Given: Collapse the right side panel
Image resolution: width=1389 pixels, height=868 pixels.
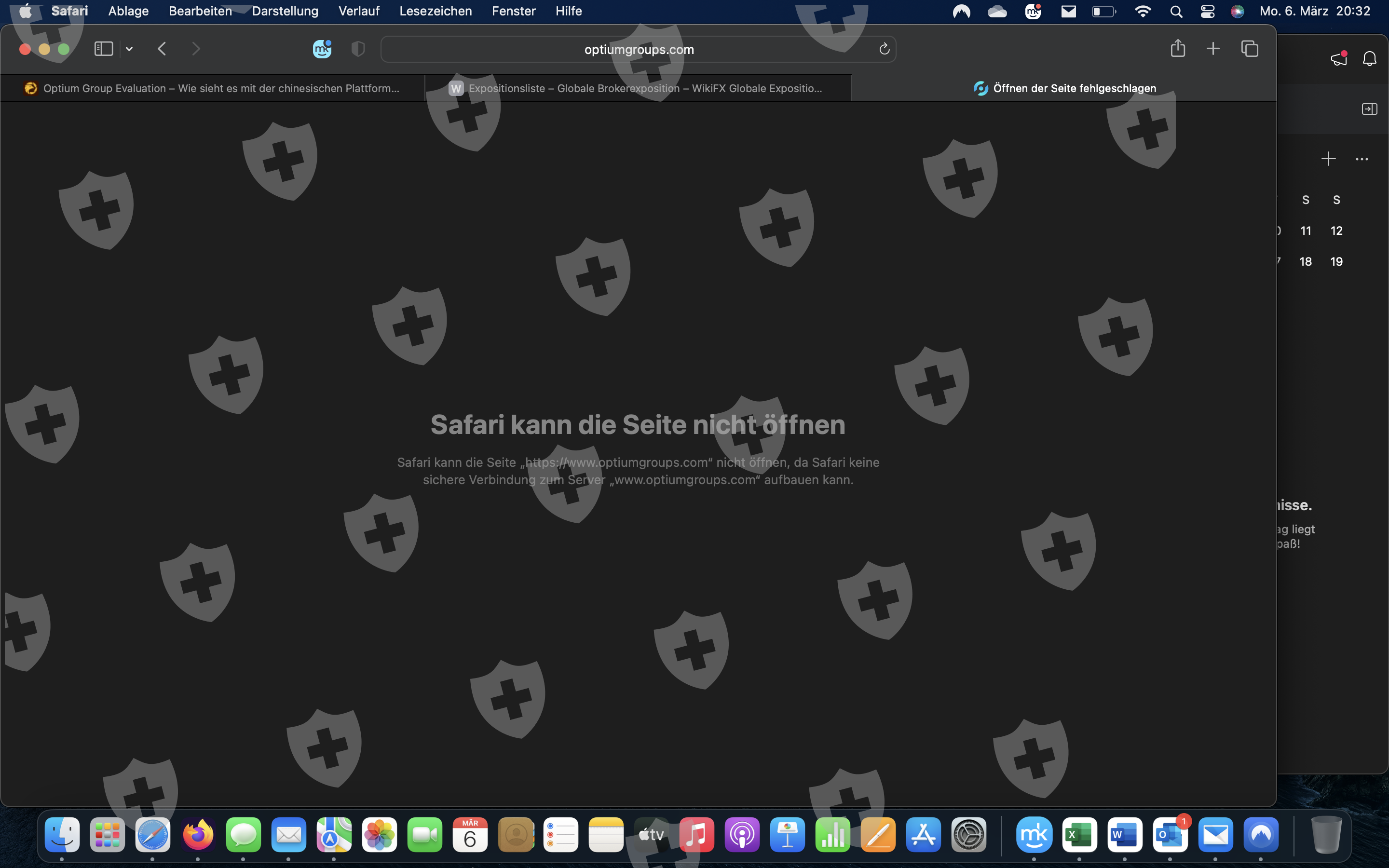Looking at the screenshot, I should pyautogui.click(x=1369, y=109).
